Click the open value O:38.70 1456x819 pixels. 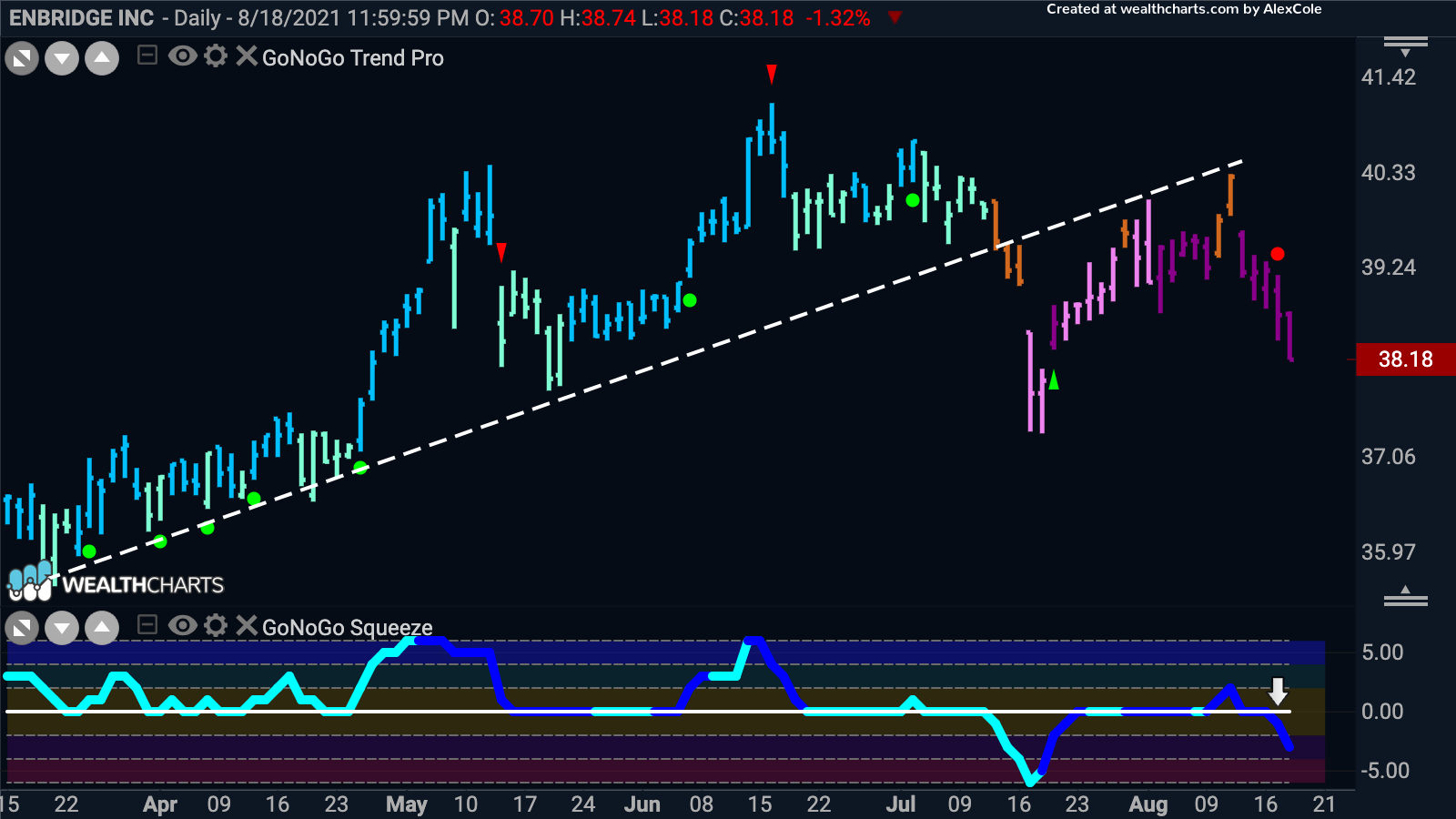pyautogui.click(x=514, y=18)
